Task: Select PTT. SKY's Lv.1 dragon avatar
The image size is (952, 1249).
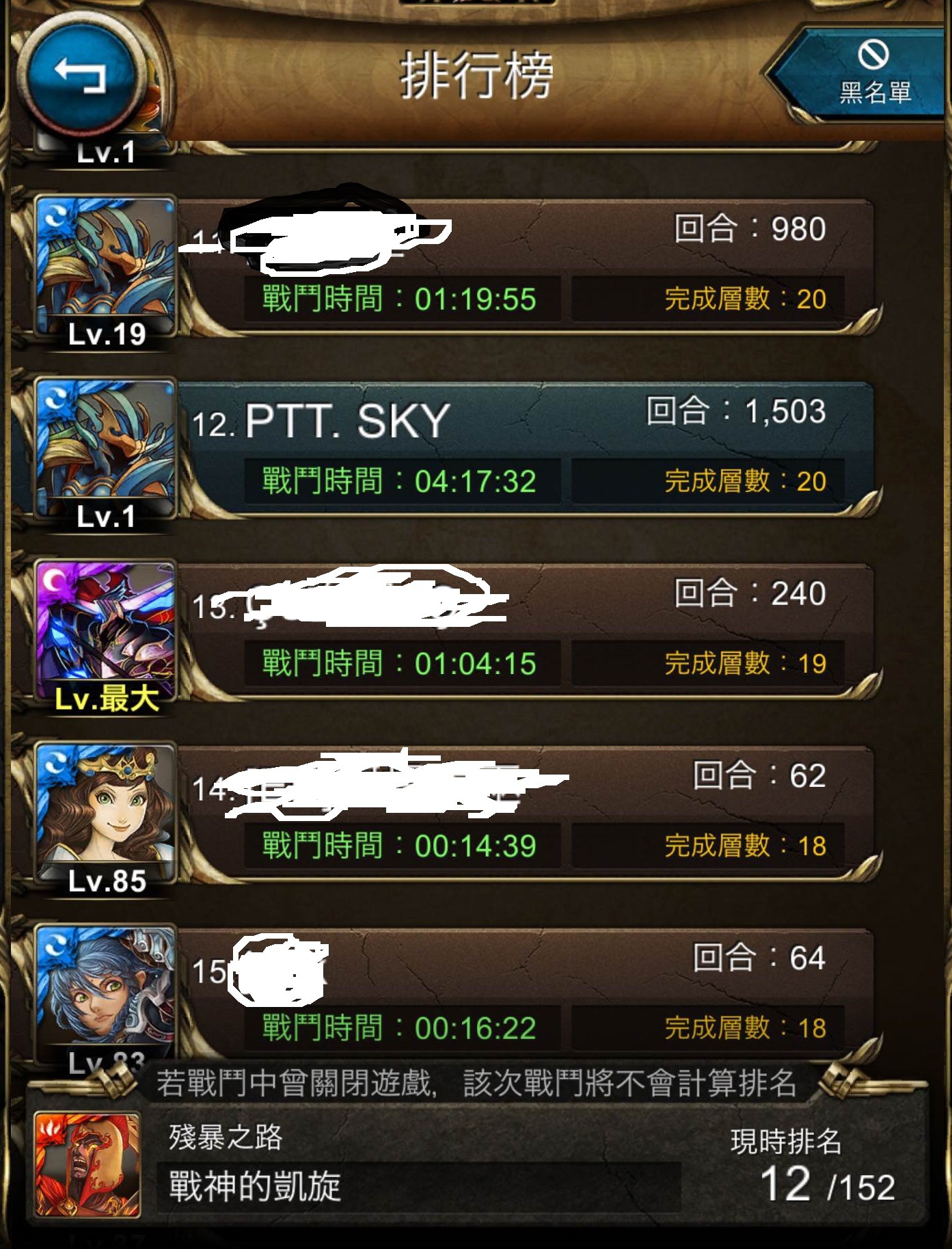Action: 105,455
